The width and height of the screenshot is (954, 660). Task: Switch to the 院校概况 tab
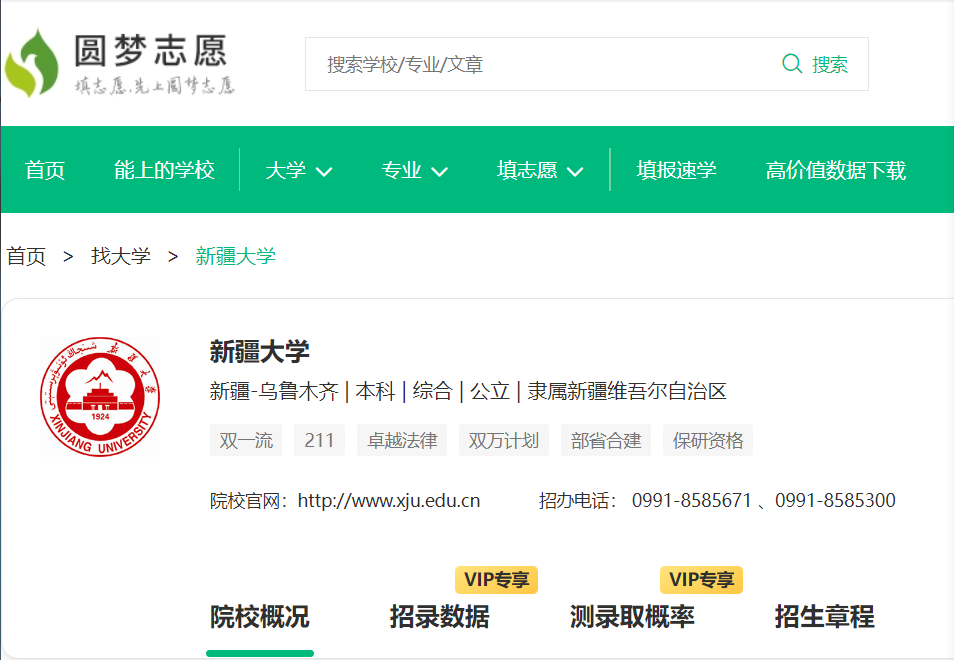260,617
